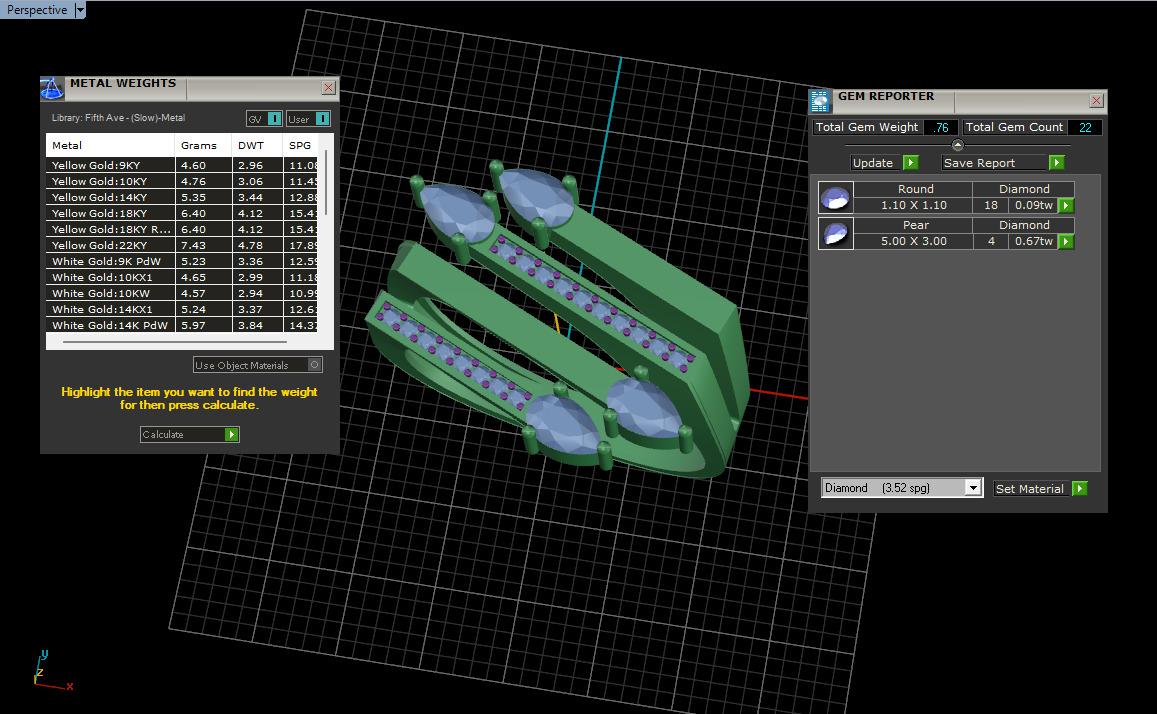Click the Save Report button
Screen dimensions: 1157x714
click(995, 163)
